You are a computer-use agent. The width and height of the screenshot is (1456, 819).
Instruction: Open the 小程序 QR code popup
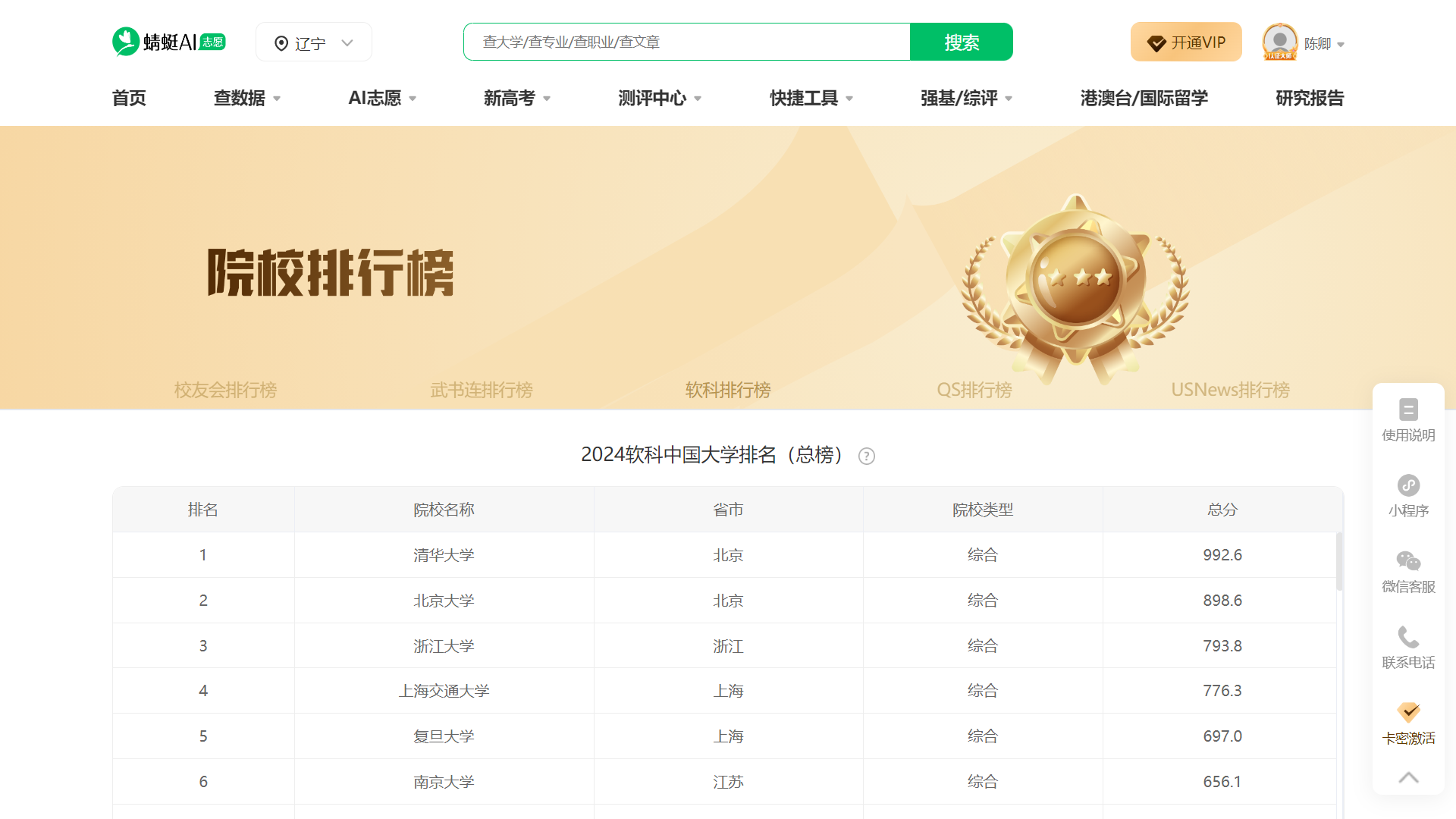pyautogui.click(x=1408, y=495)
